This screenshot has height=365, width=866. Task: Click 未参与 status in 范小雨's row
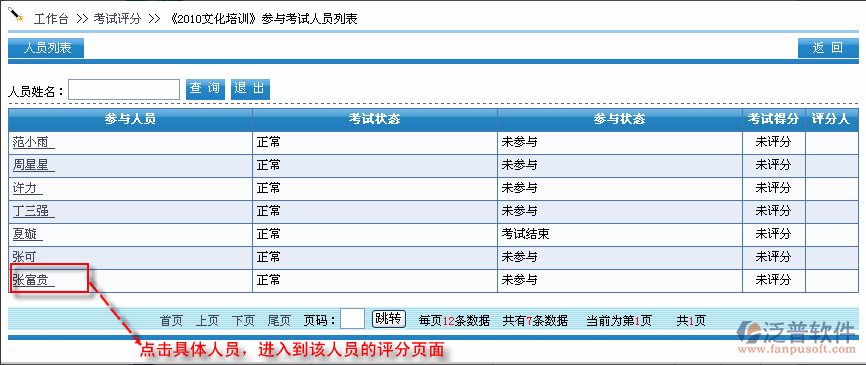[x=519, y=142]
